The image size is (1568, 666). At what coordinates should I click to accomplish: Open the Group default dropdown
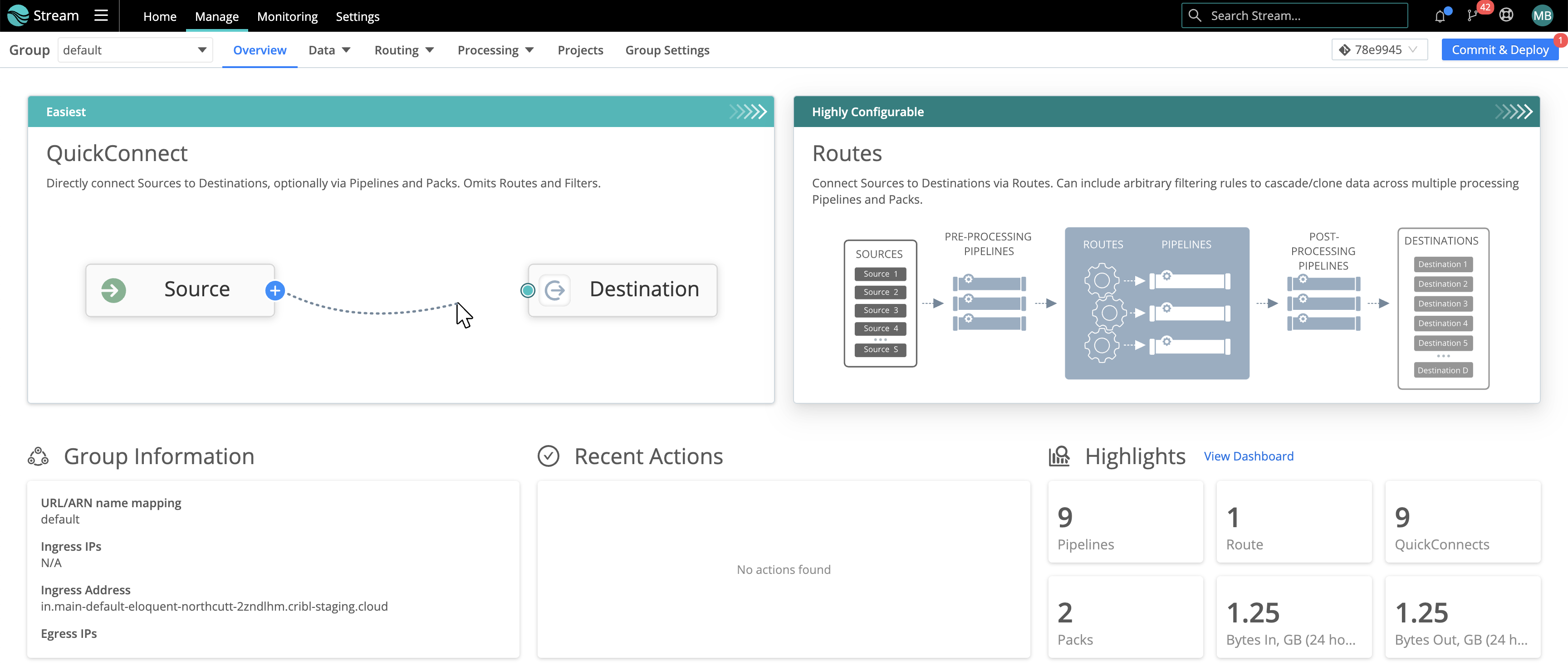pos(203,49)
